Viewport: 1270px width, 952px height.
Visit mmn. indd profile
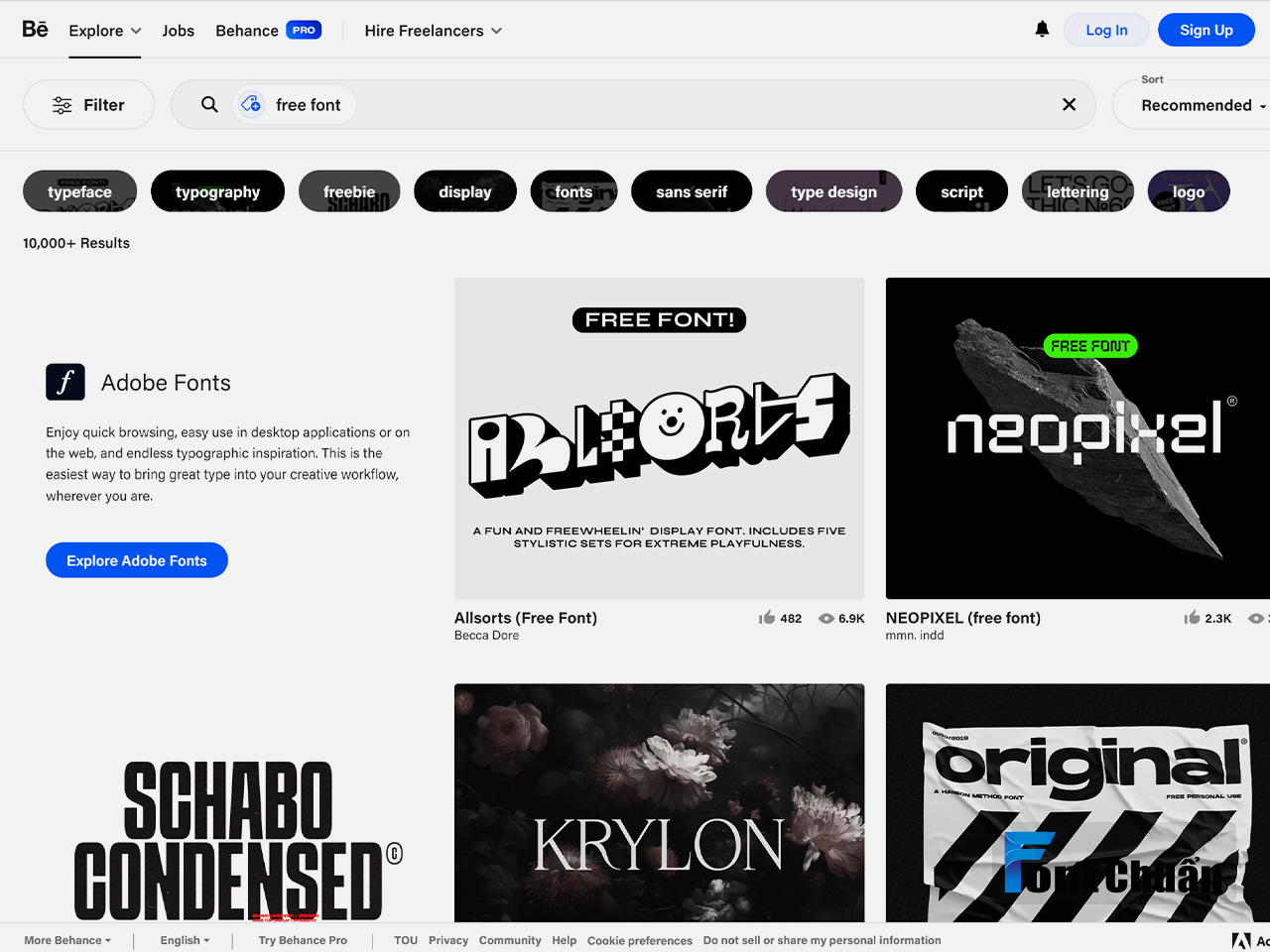pos(915,636)
